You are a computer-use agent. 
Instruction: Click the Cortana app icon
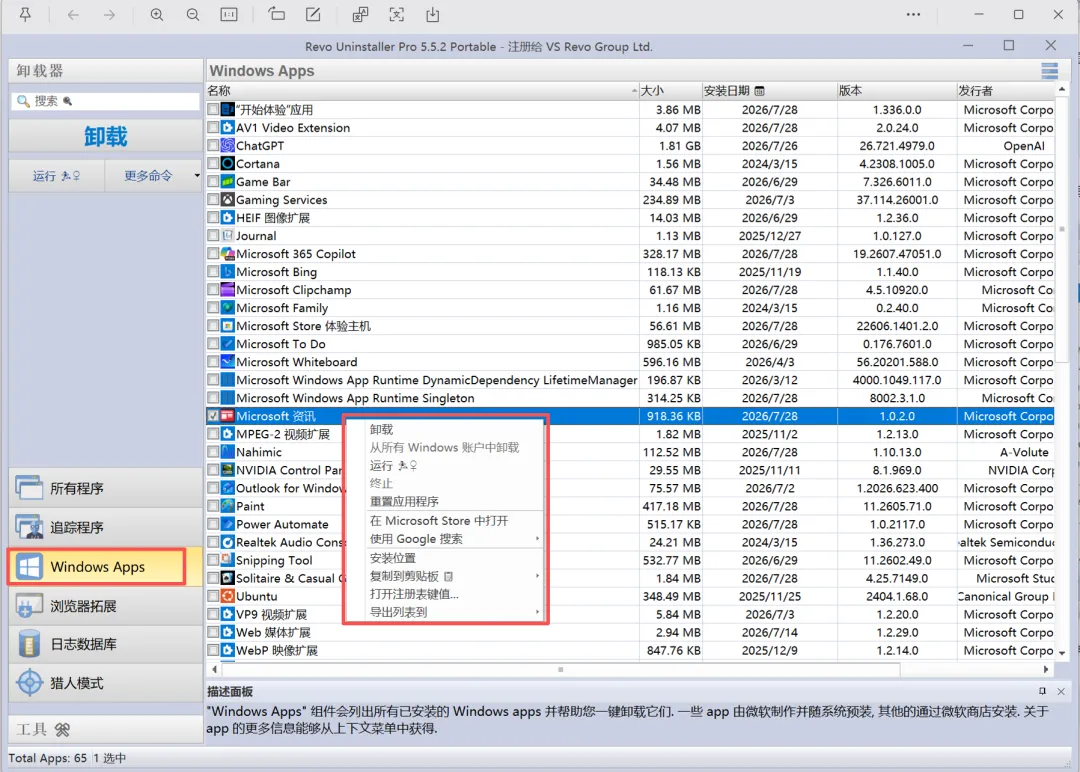tap(227, 163)
